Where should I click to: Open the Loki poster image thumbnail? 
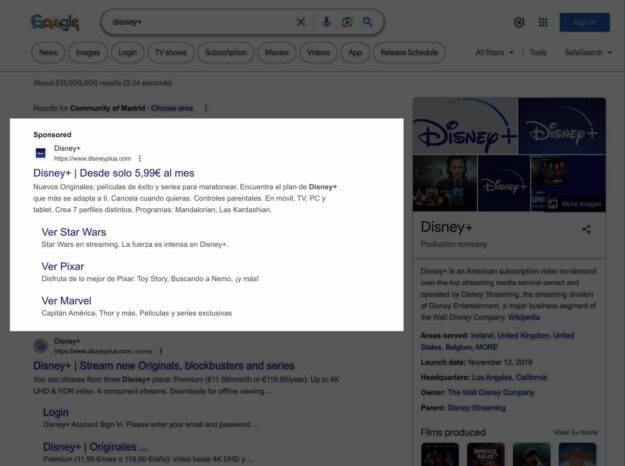click(x=445, y=183)
